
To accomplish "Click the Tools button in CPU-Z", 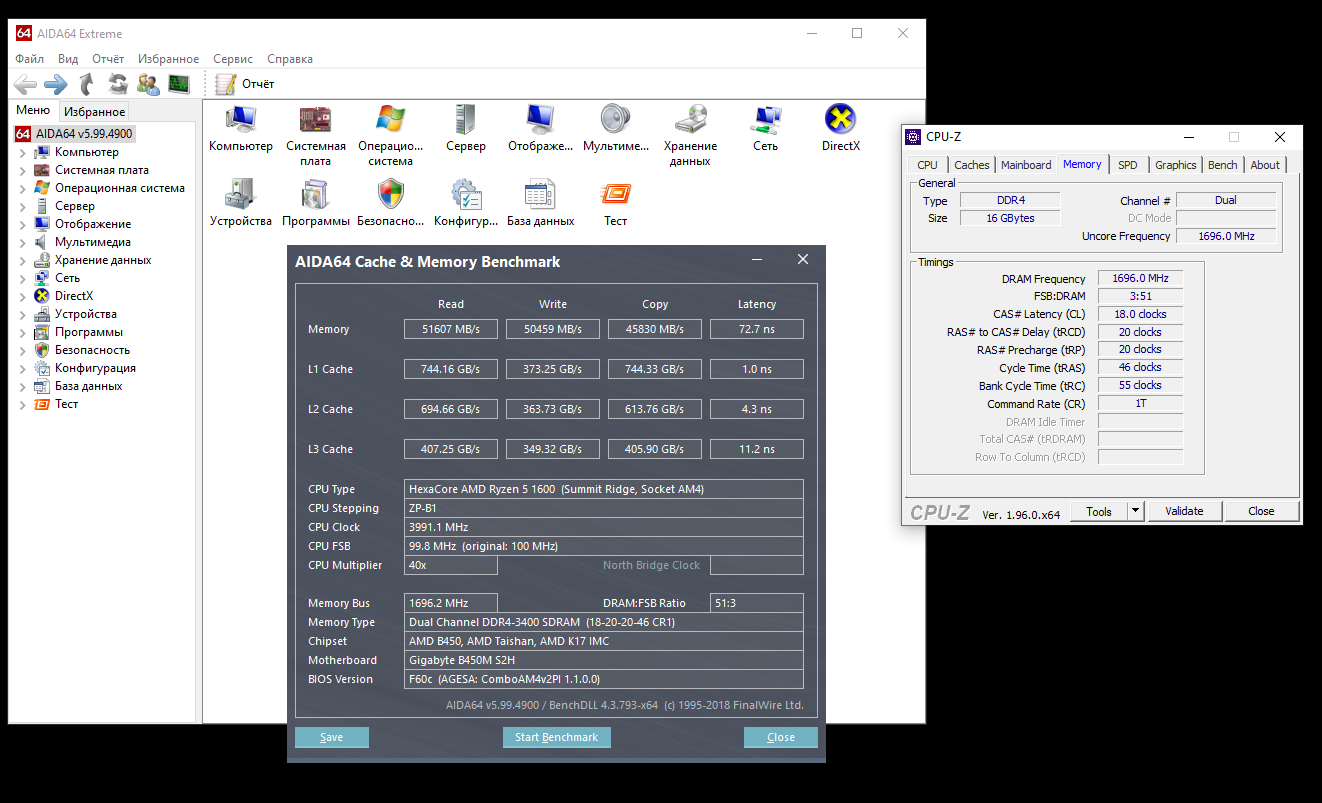I will (x=1099, y=511).
